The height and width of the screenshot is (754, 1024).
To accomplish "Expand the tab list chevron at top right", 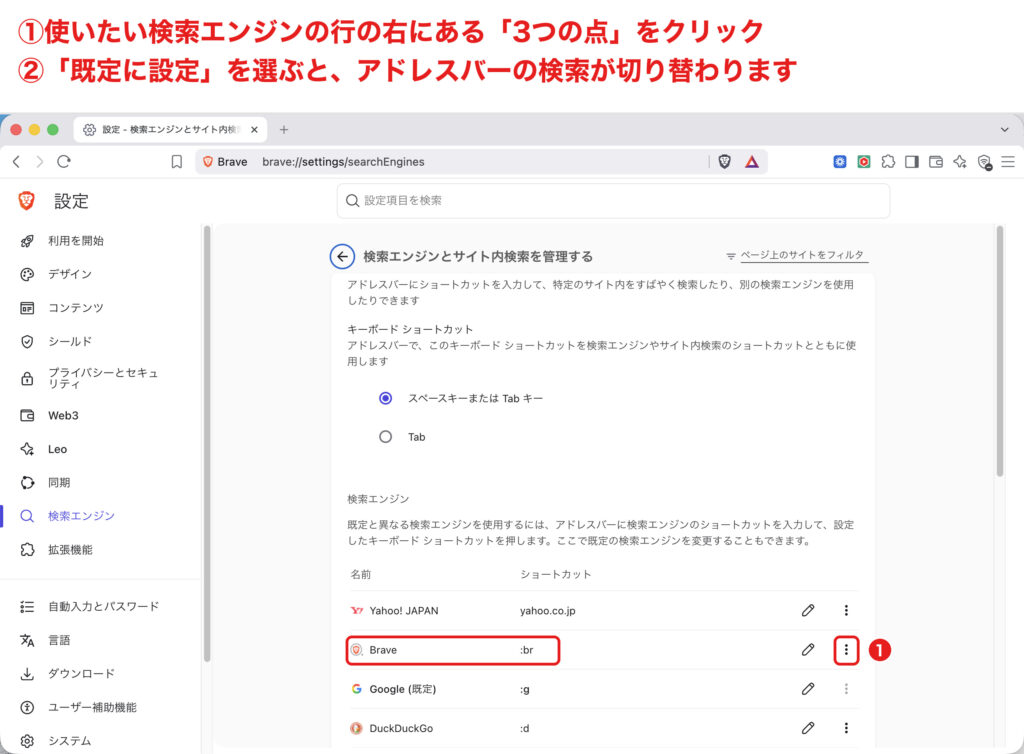I will pyautogui.click(x=1004, y=129).
